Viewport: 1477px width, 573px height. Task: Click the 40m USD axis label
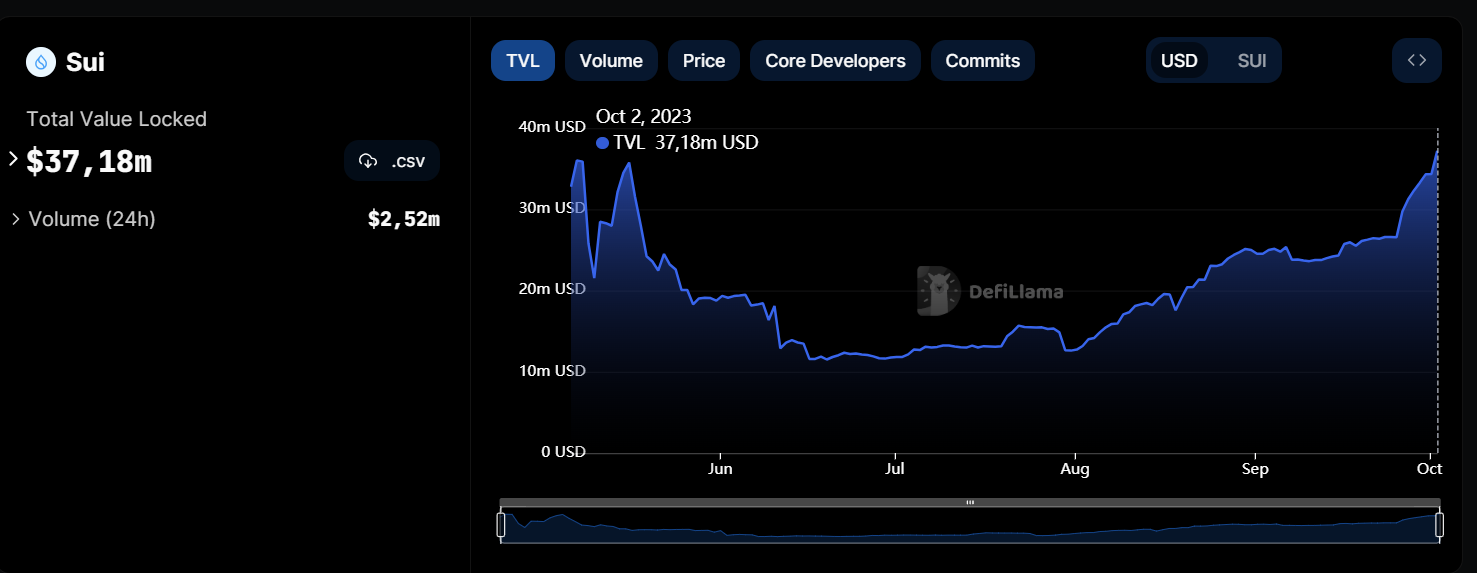coord(552,127)
